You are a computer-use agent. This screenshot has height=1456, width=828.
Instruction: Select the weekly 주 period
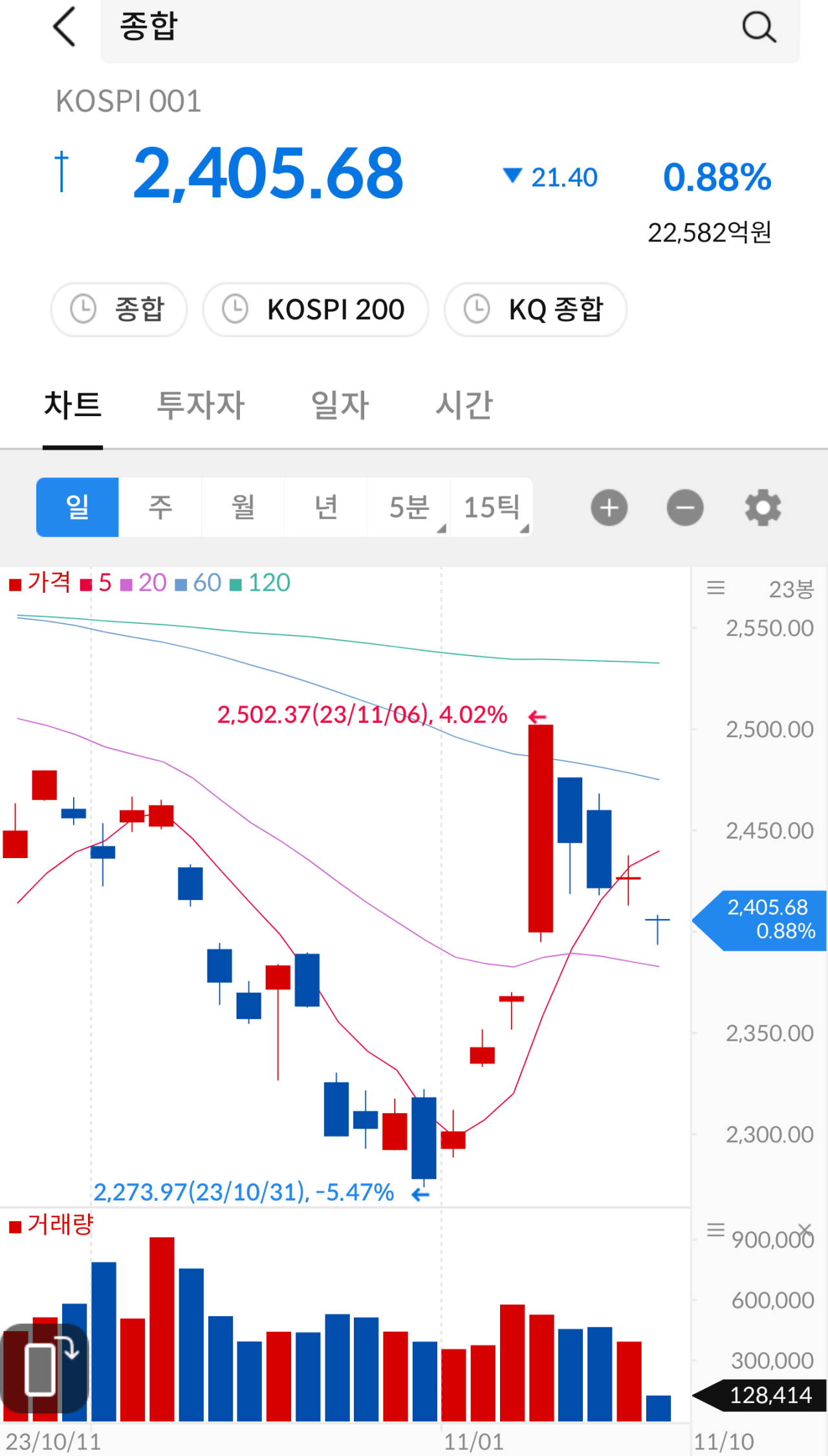tap(160, 507)
